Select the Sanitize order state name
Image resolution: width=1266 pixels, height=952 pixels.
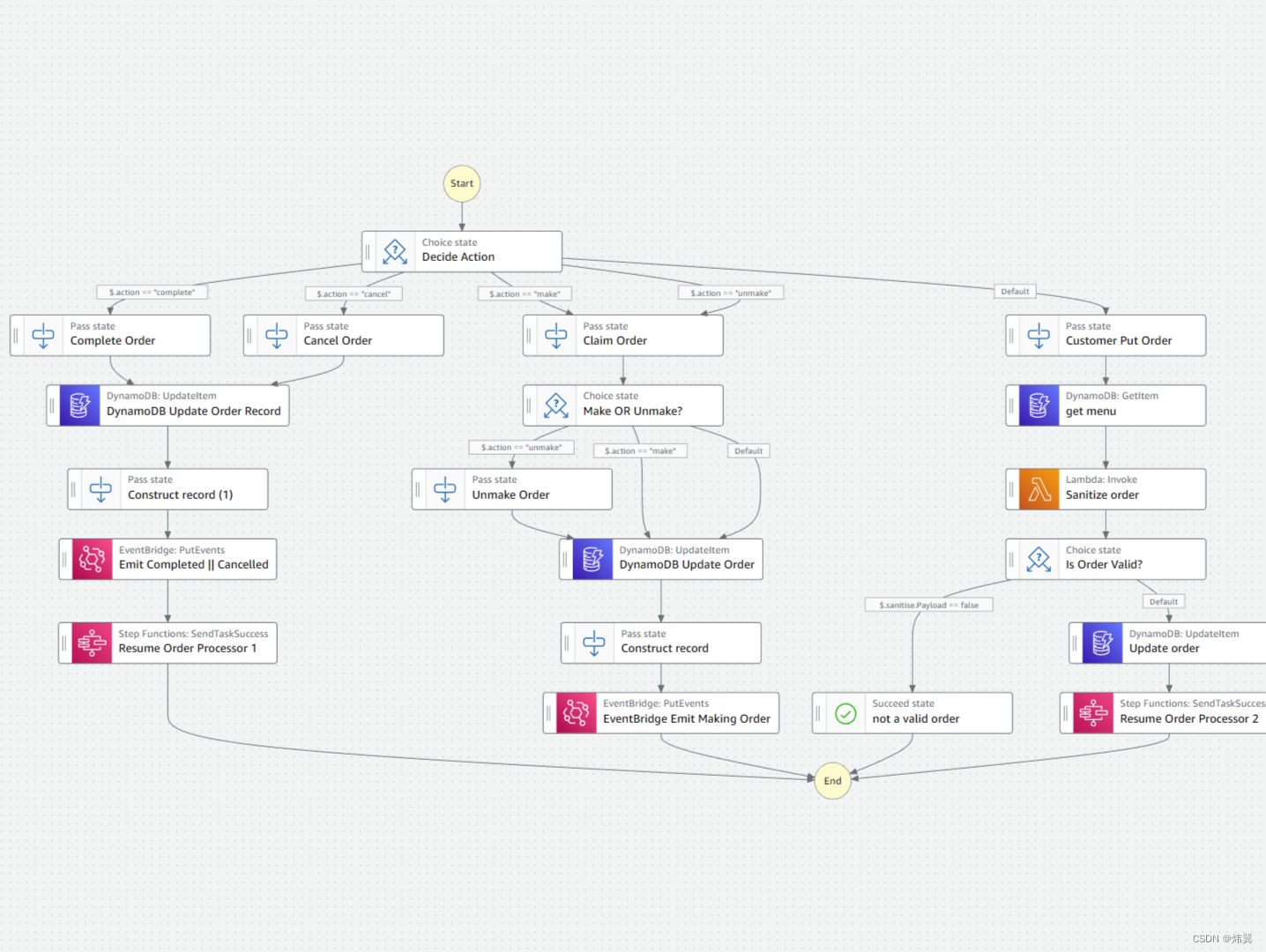1102,495
